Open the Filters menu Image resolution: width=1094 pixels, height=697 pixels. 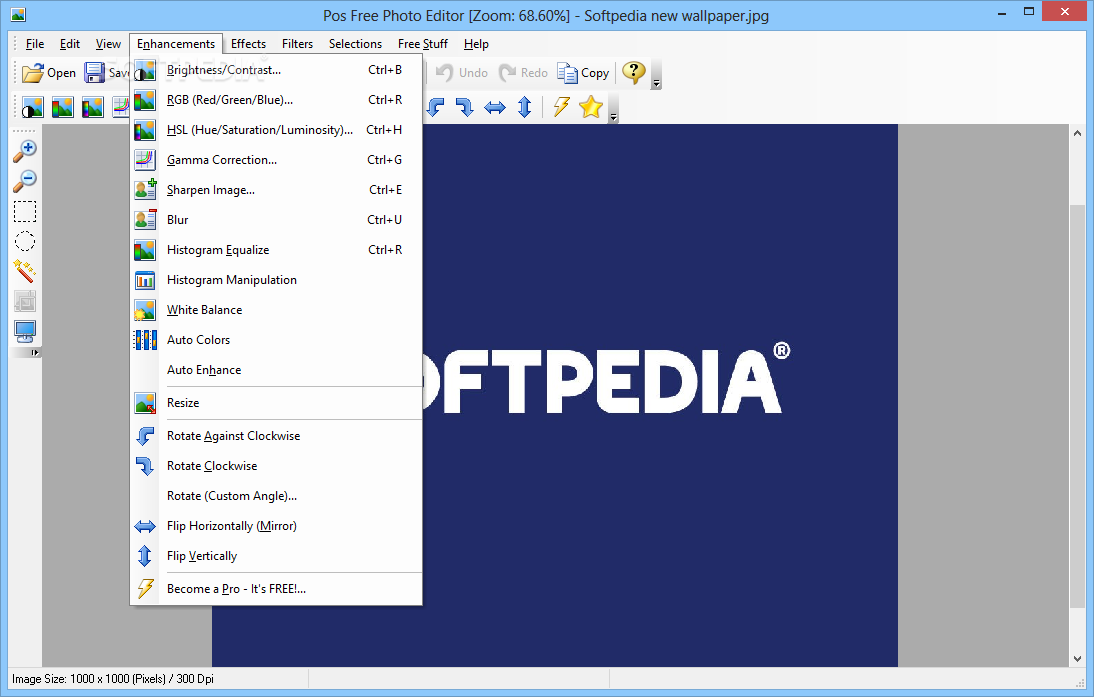pyautogui.click(x=297, y=44)
